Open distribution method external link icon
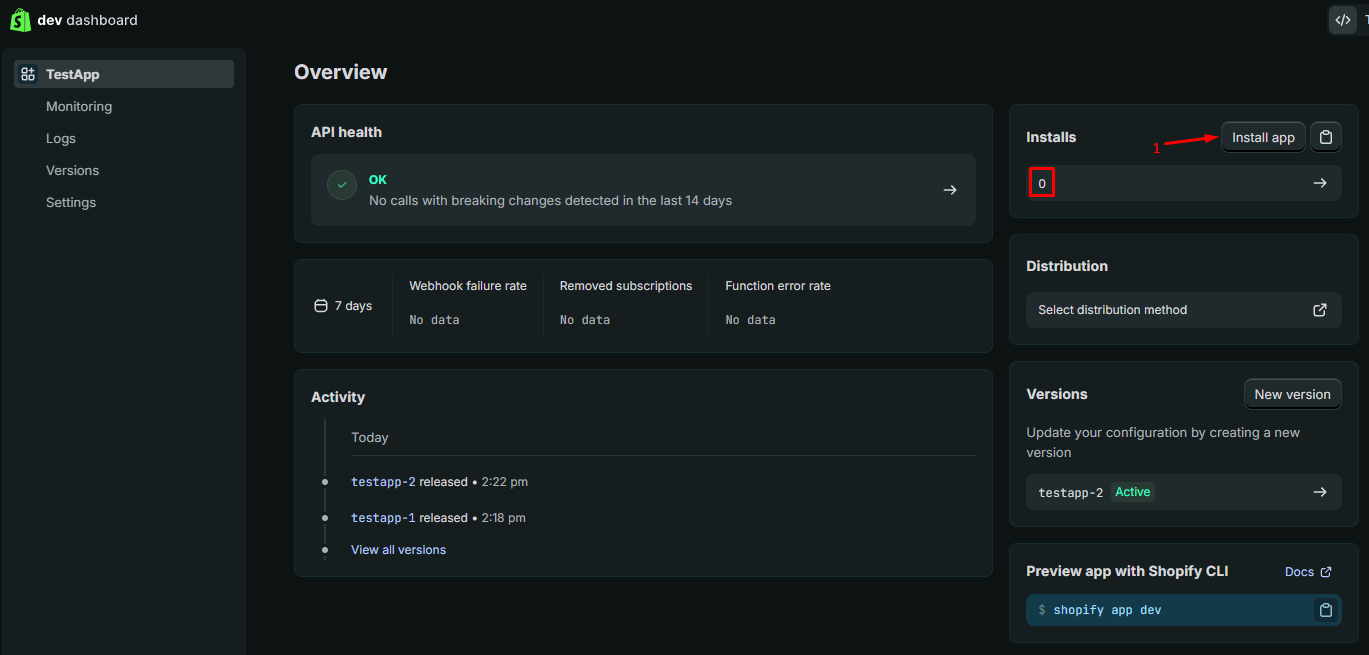Image resolution: width=1369 pixels, height=655 pixels. (1320, 310)
